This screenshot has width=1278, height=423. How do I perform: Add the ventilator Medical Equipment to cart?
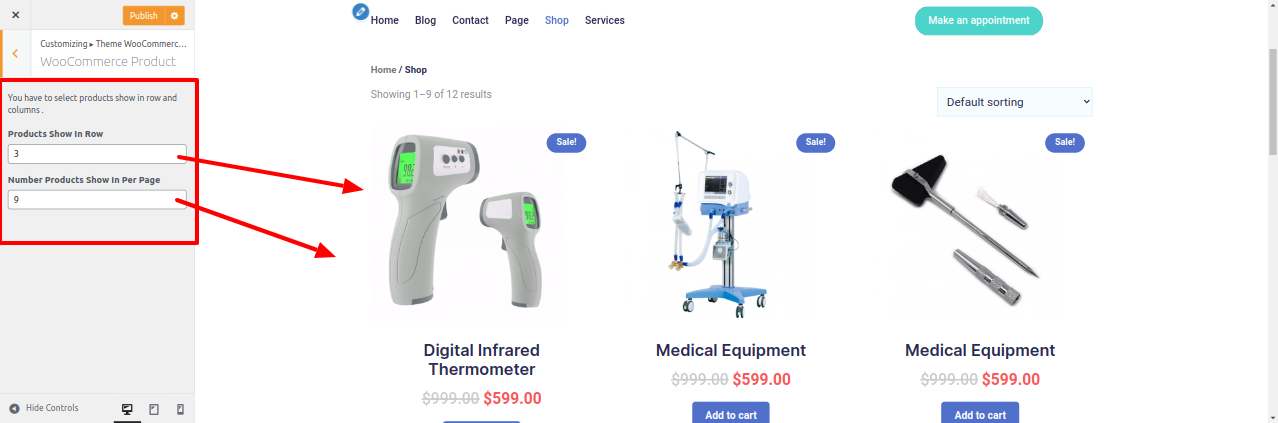[731, 413]
